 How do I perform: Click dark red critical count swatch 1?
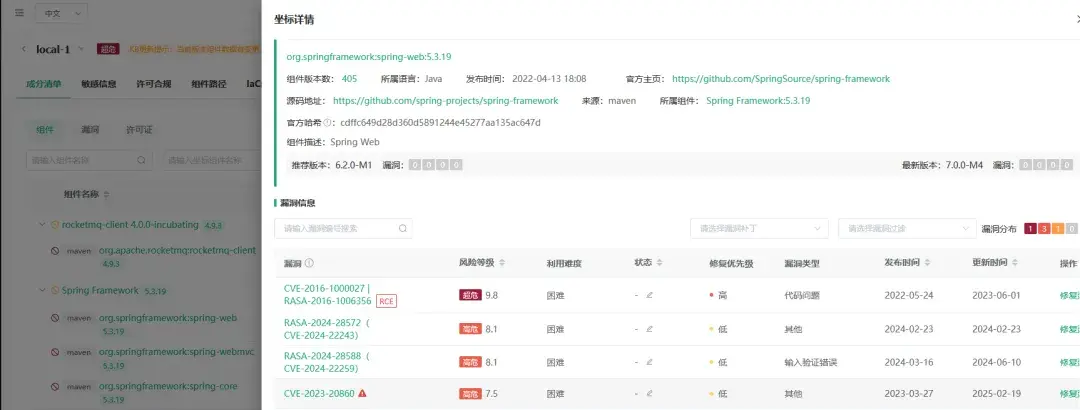pos(1031,229)
